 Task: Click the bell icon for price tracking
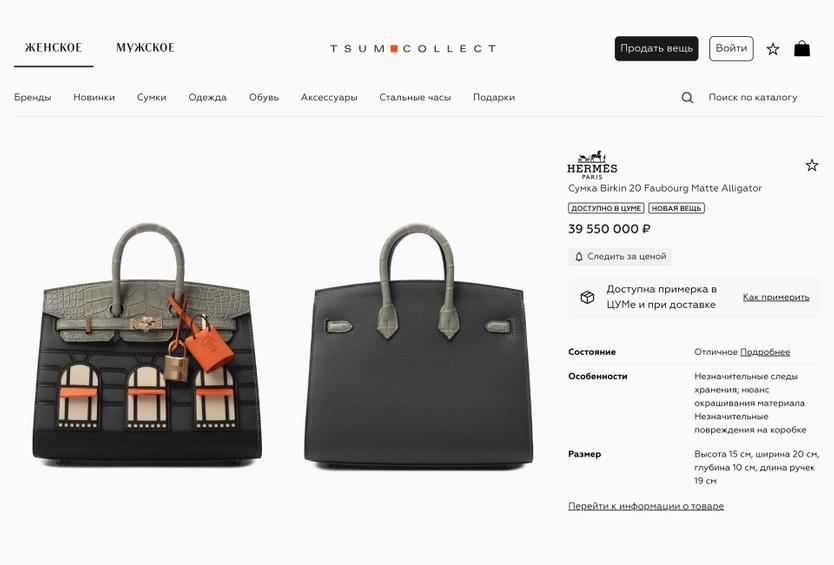point(579,256)
